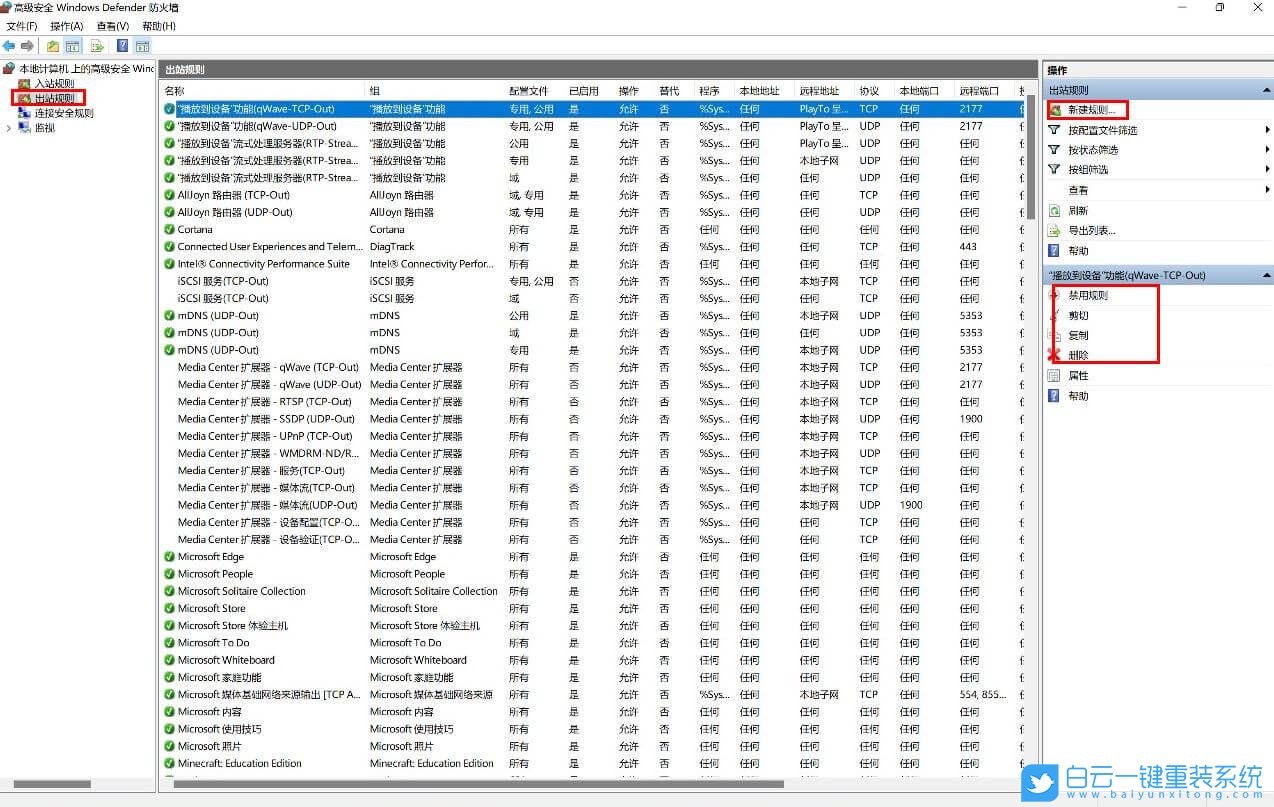Collapse the 出站规则 actions section
Screen dimensions: 1274x807
point(1266,90)
